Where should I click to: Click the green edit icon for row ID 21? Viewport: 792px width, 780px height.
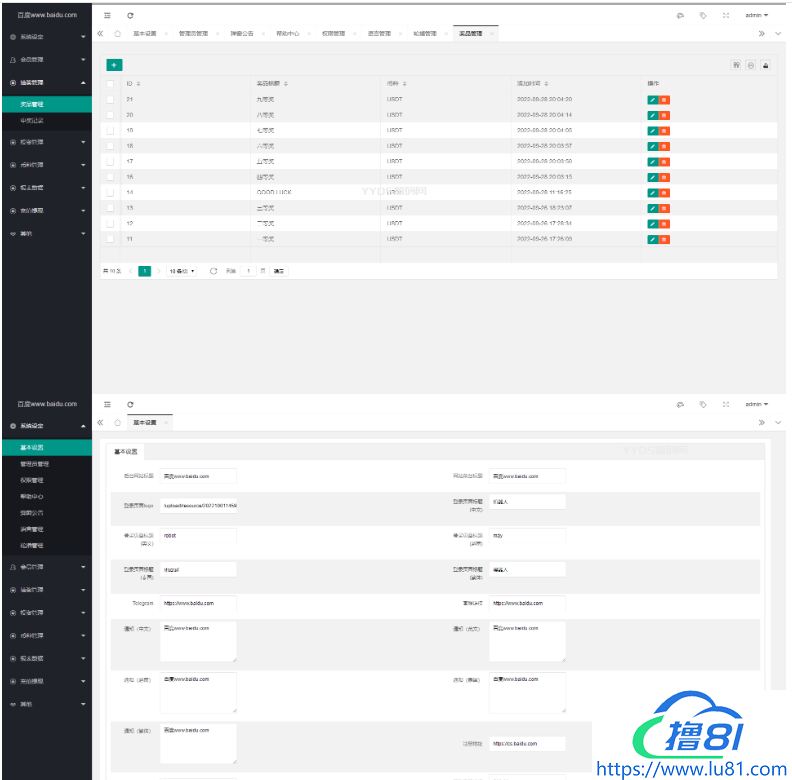click(652, 100)
